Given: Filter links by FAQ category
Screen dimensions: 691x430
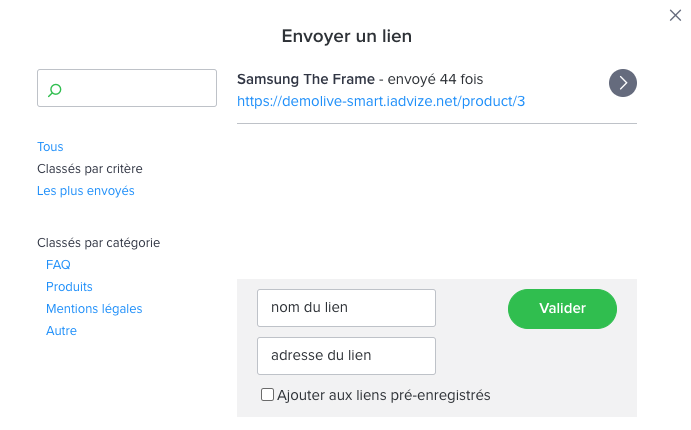Looking at the screenshot, I should tap(58, 265).
